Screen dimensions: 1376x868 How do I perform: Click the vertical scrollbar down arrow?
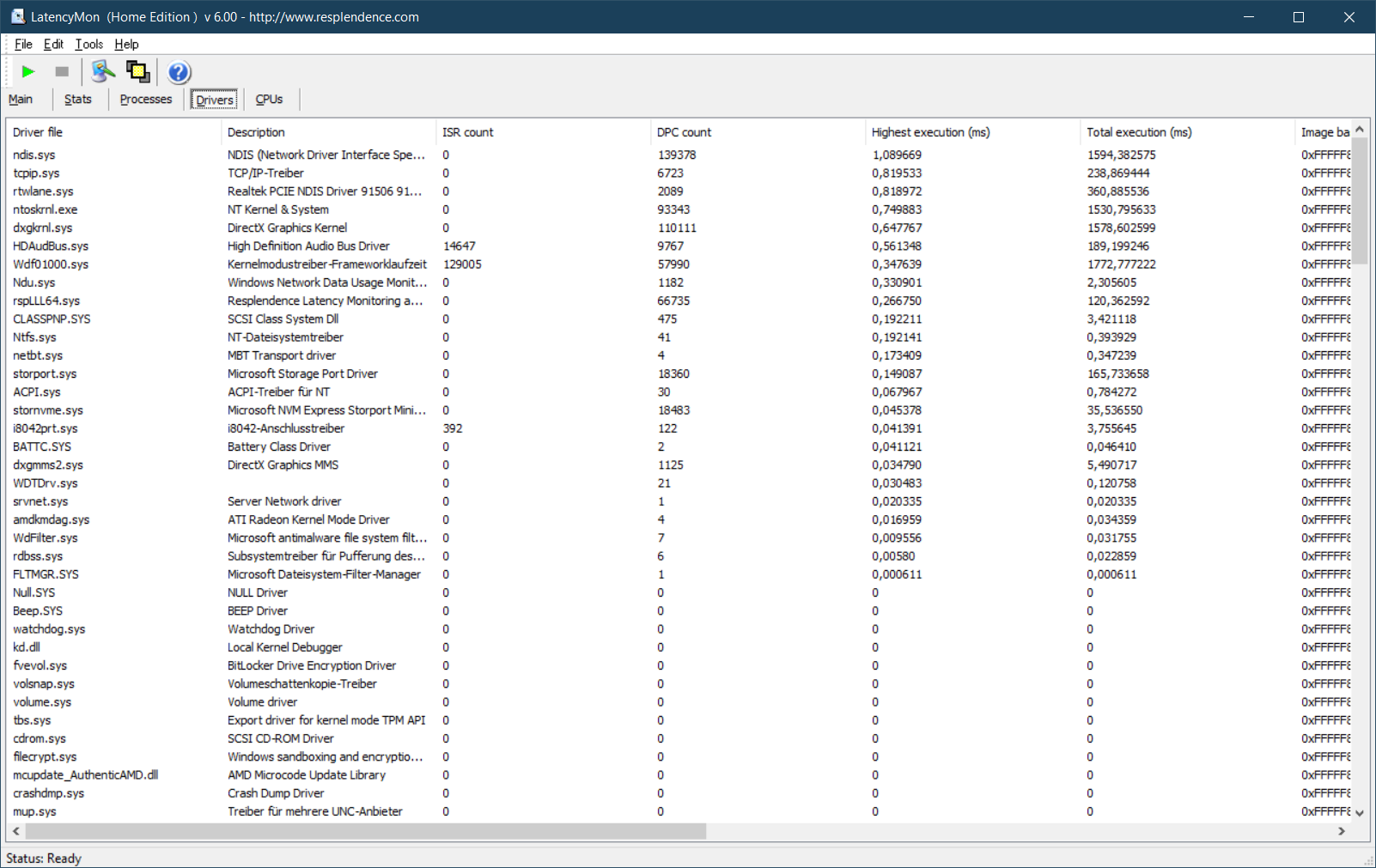[x=1360, y=812]
